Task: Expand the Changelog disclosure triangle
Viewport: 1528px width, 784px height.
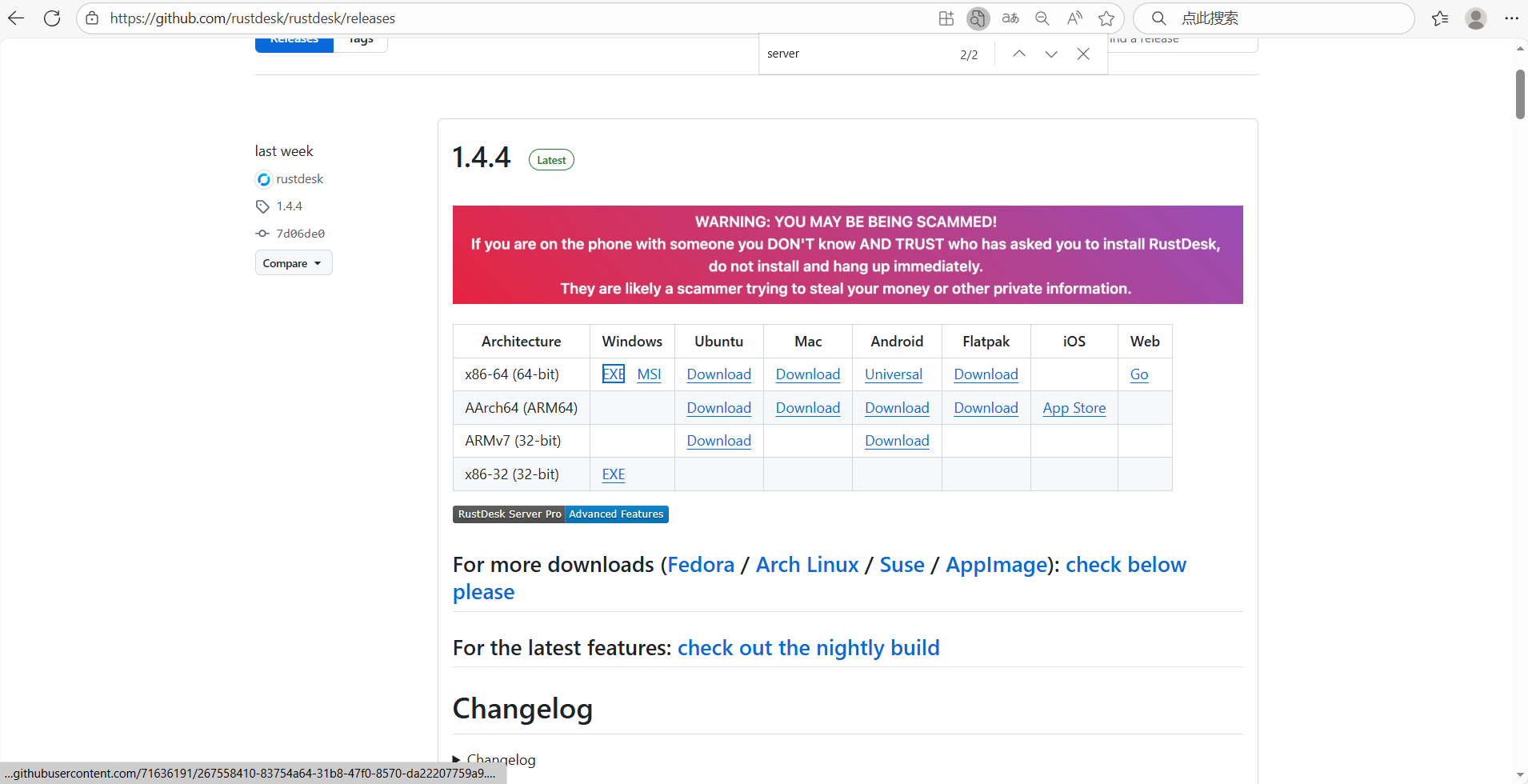Action: pos(457,759)
